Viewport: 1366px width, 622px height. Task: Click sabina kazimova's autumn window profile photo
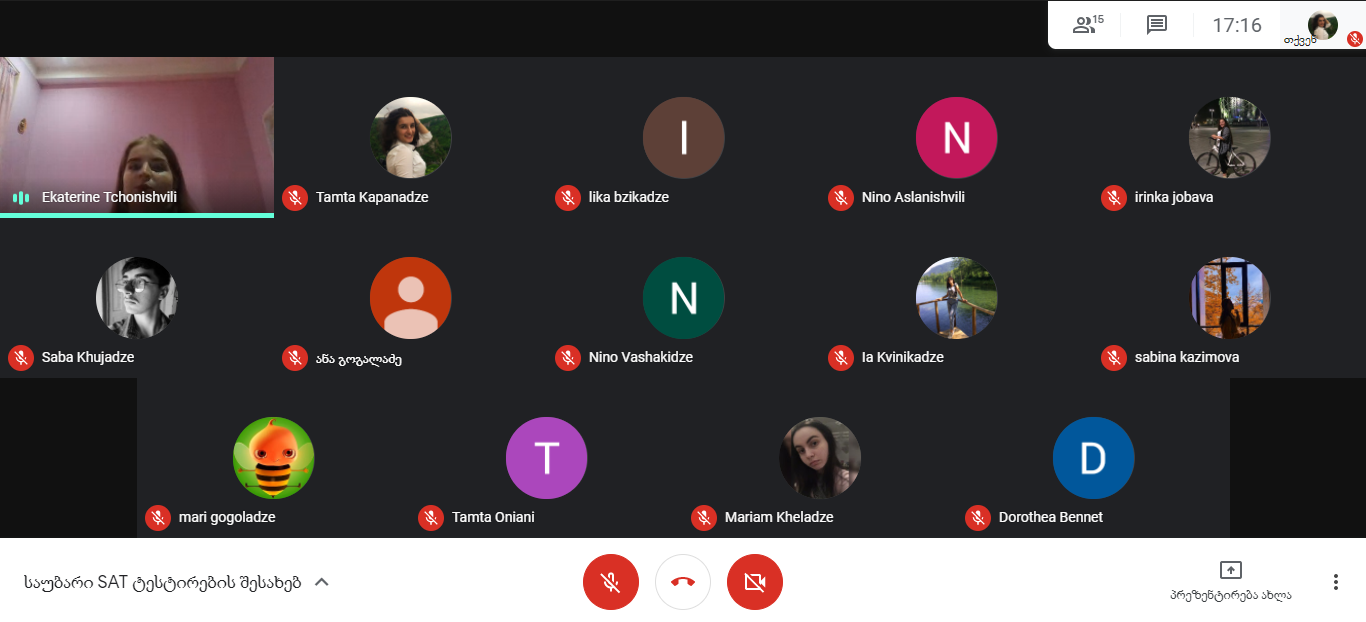click(1230, 298)
